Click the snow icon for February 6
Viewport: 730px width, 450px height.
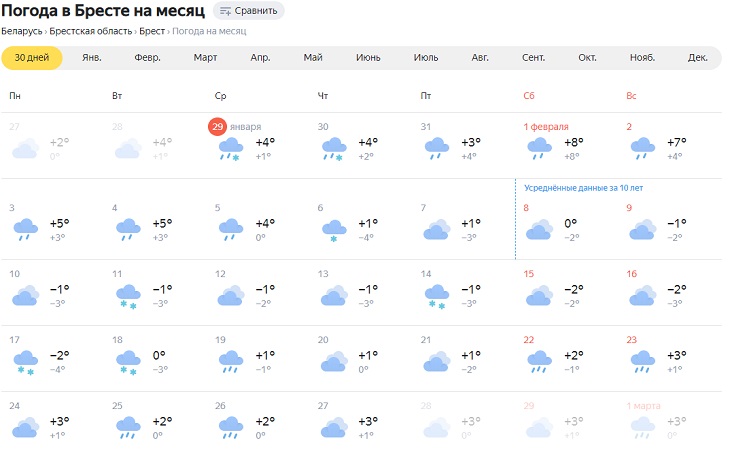coord(334,231)
